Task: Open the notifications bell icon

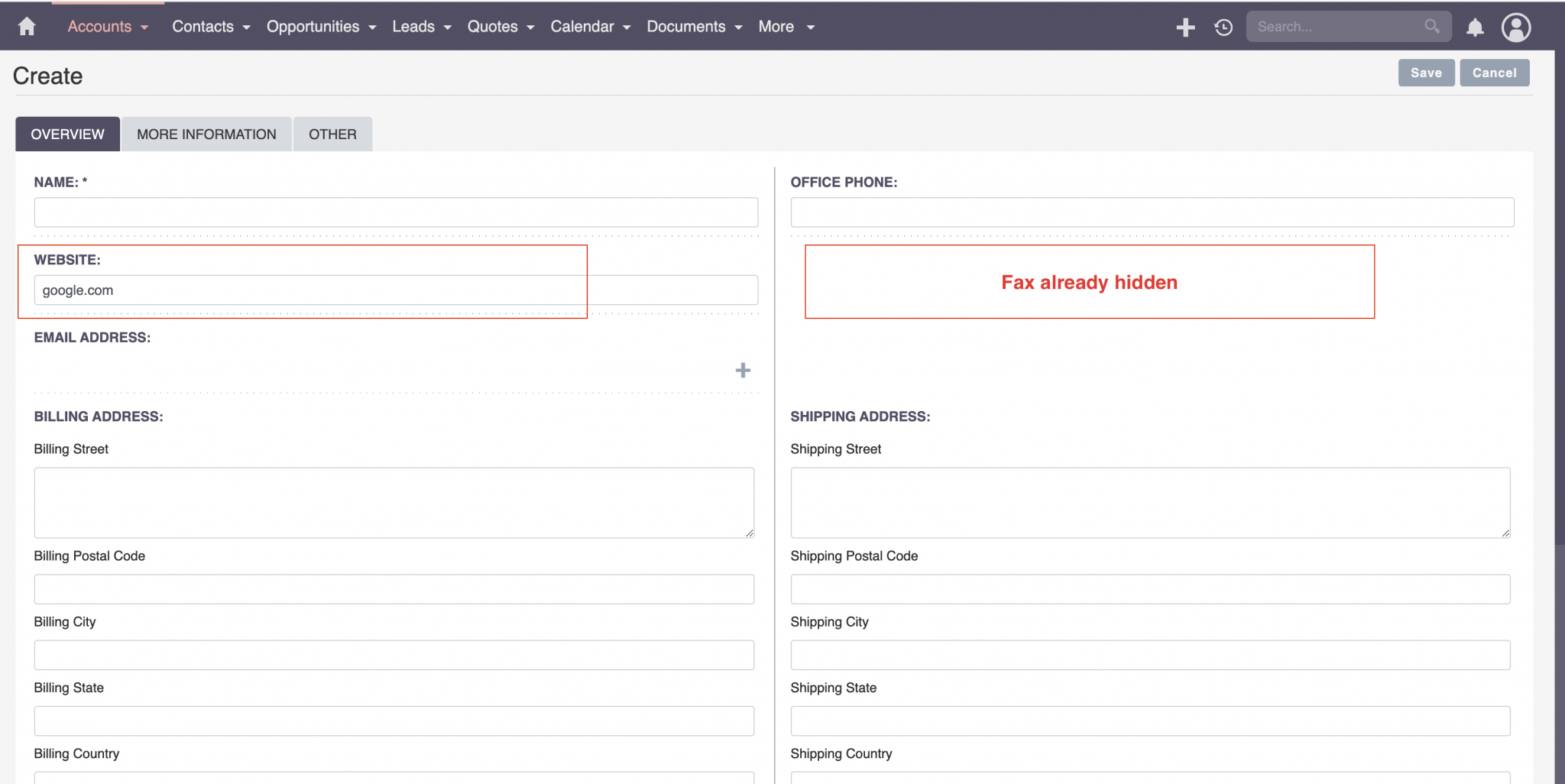Action: tap(1475, 27)
